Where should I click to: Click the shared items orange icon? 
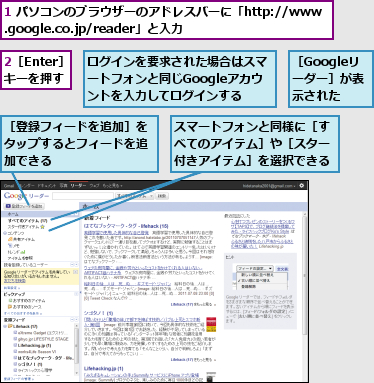coord(10,239)
